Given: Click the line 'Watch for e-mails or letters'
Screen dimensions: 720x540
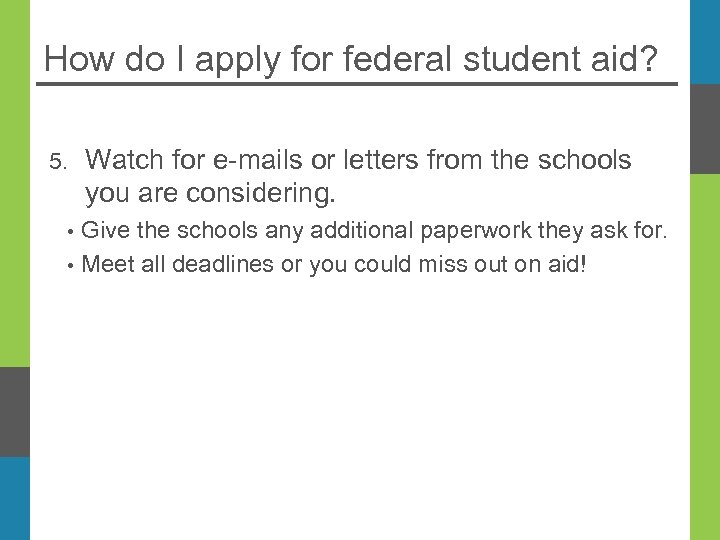Looking at the screenshot, I should pyautogui.click(x=358, y=160).
